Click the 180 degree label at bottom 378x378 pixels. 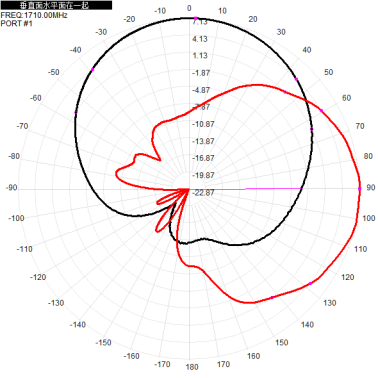pos(192,367)
